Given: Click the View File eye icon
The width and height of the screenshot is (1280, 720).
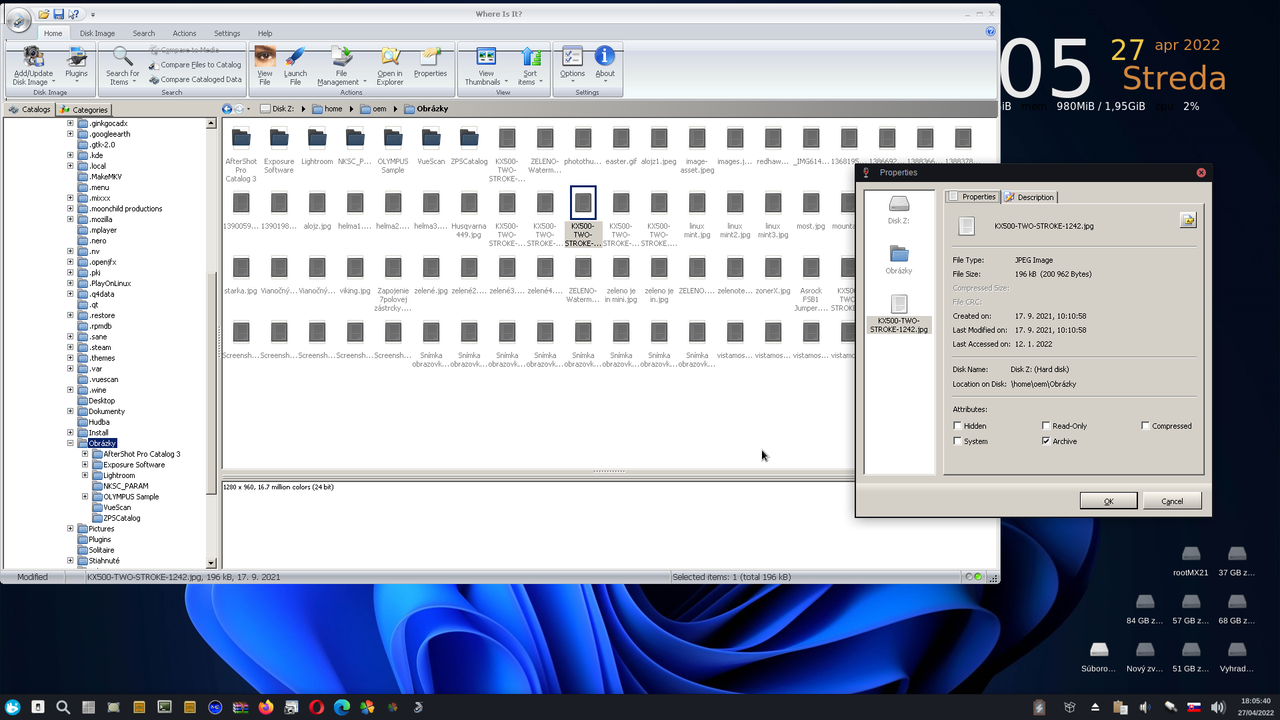Looking at the screenshot, I should [x=265, y=56].
